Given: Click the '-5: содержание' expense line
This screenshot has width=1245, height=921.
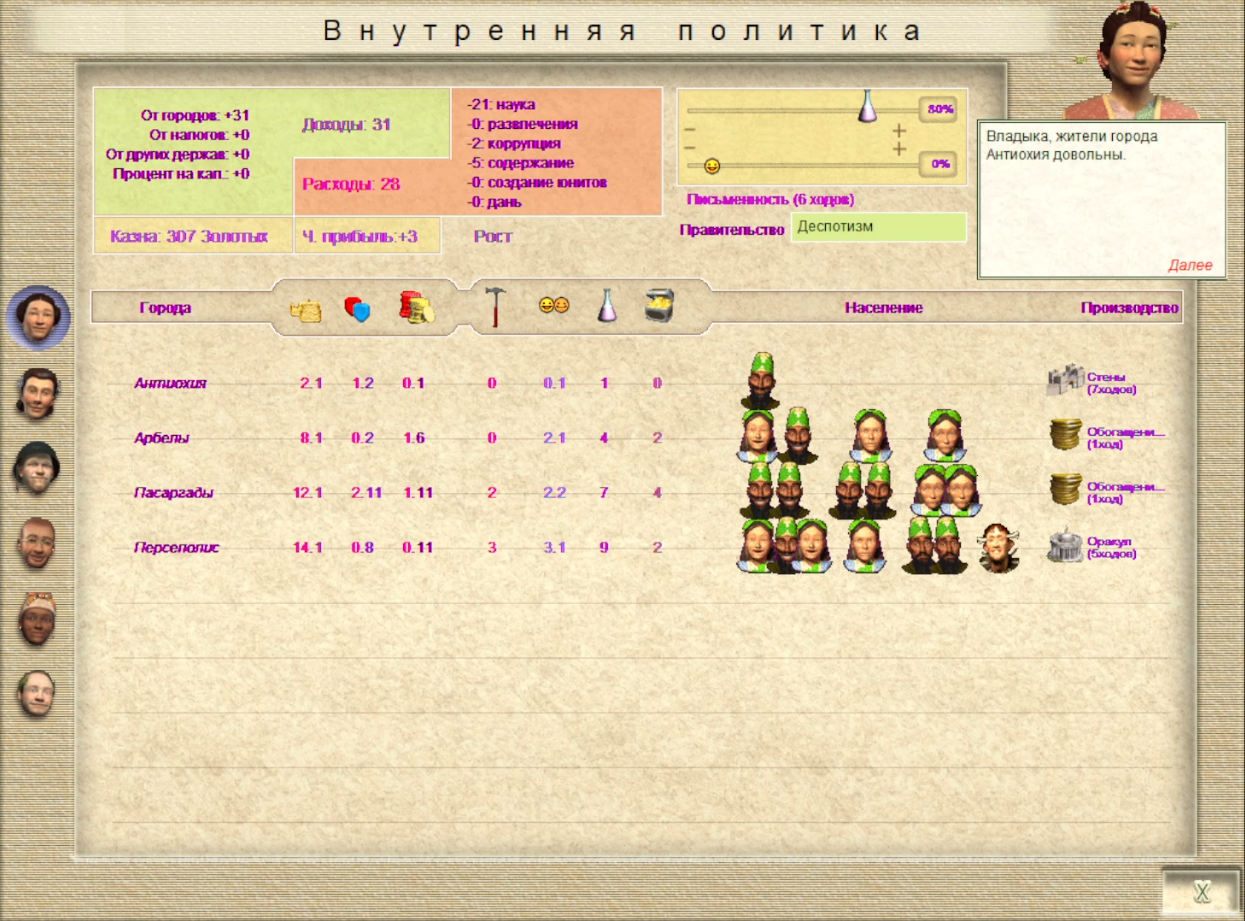Looking at the screenshot, I should (x=519, y=163).
